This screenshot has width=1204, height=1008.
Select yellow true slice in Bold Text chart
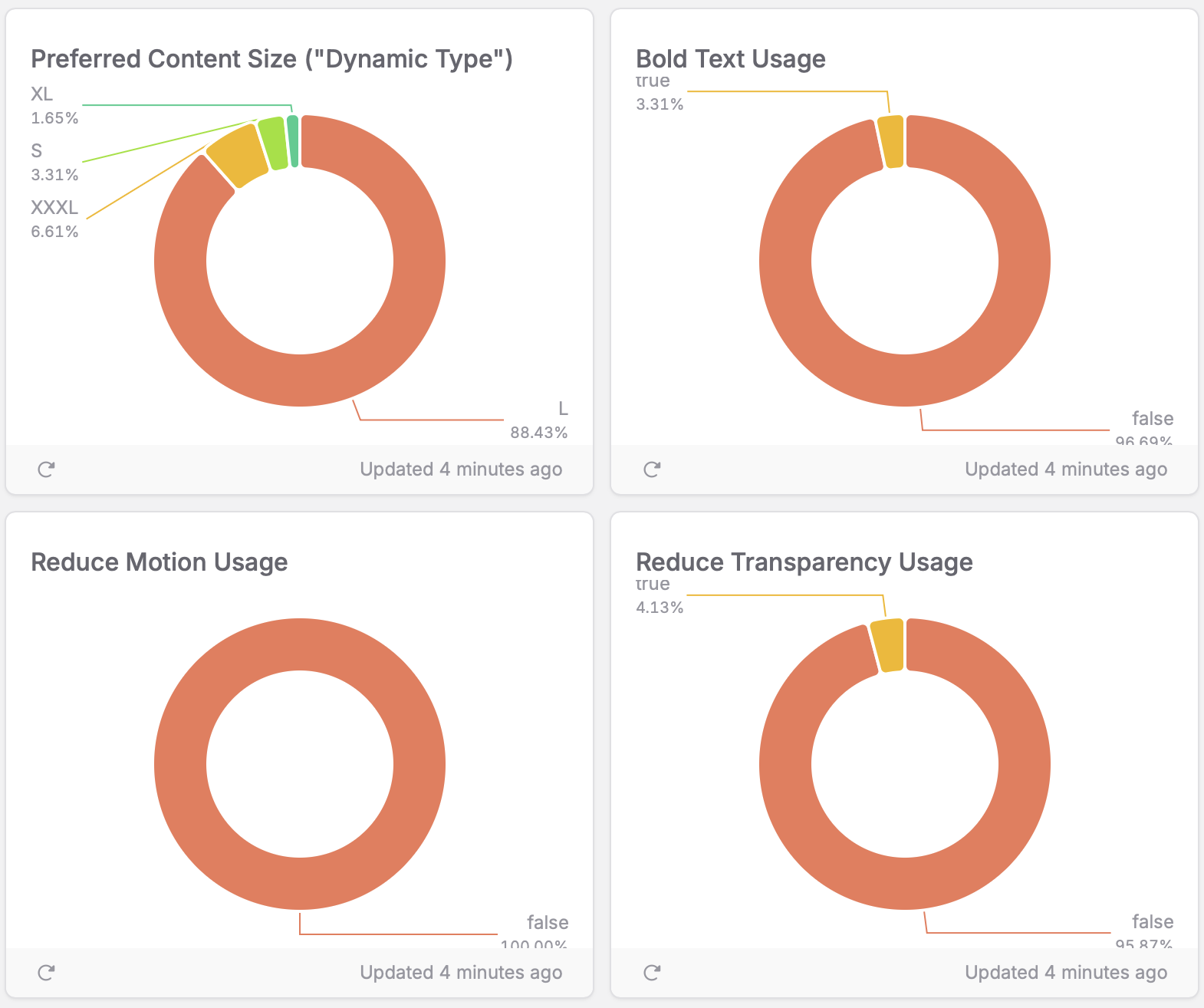(891, 141)
